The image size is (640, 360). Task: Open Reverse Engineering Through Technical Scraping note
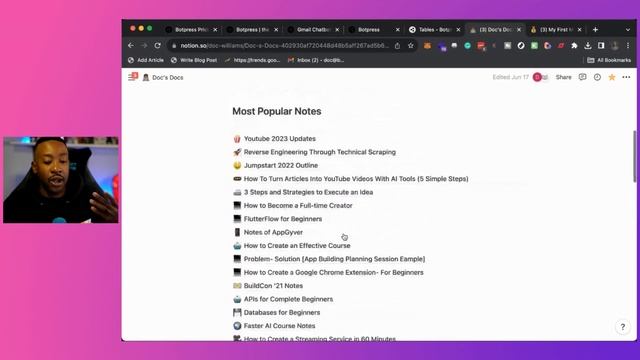coord(320,152)
